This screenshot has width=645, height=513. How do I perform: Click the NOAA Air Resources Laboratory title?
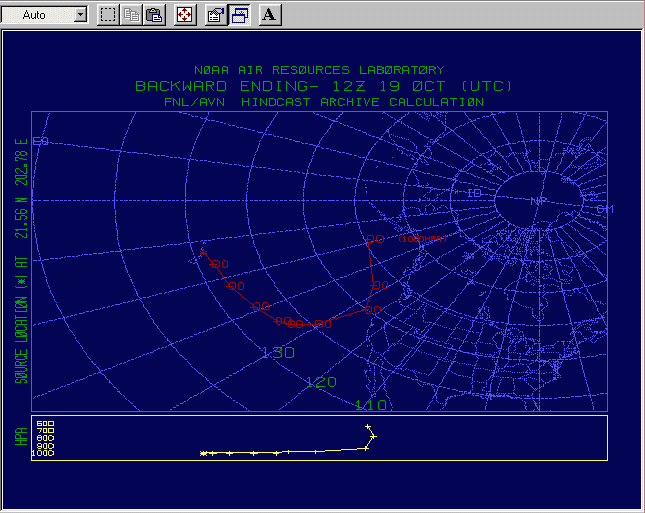(319, 70)
